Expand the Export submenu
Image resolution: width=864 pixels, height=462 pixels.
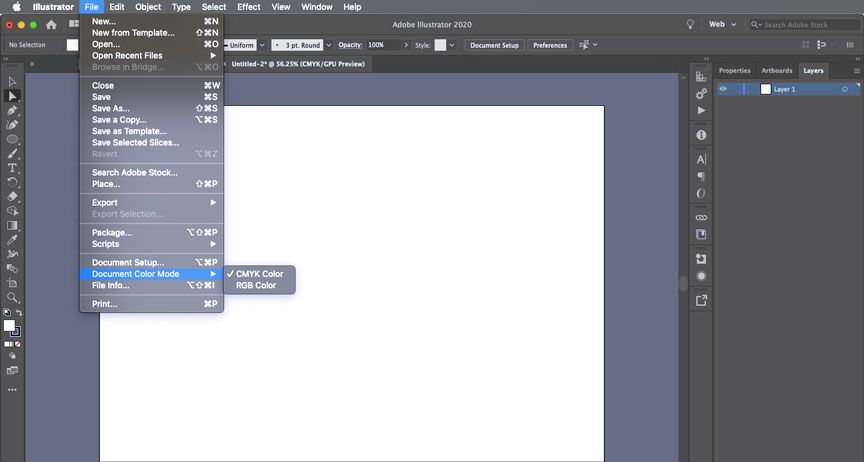152,202
